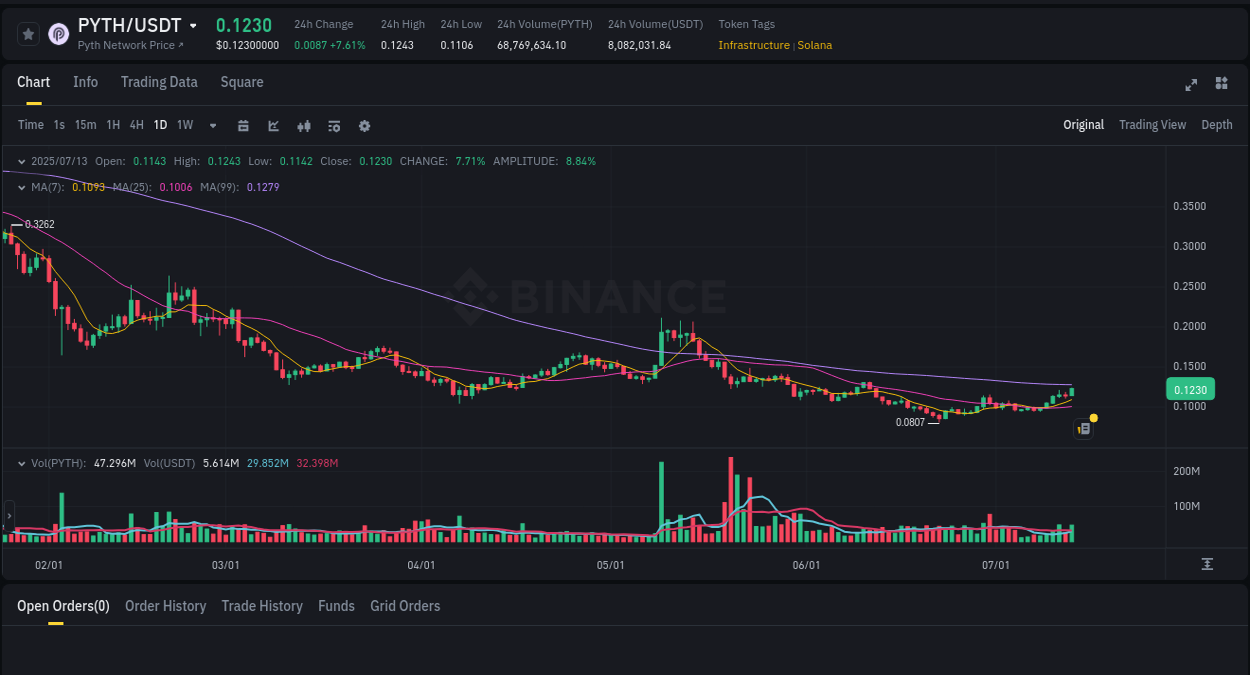Viewport: 1250px width, 675px height.
Task: Enter fullscreen chart mode via expand icon
Action: coord(1190,85)
